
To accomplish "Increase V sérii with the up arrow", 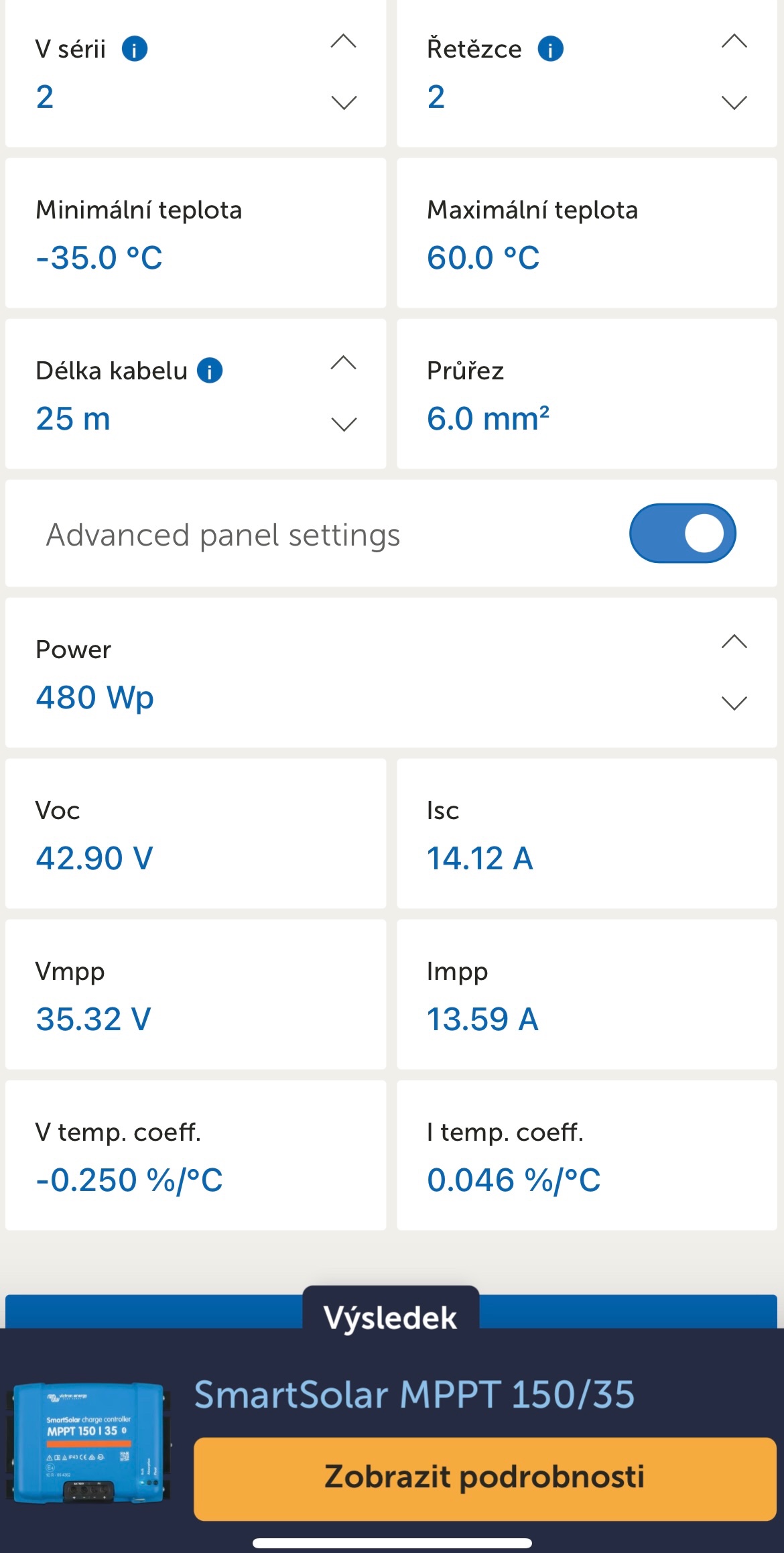I will pyautogui.click(x=344, y=42).
